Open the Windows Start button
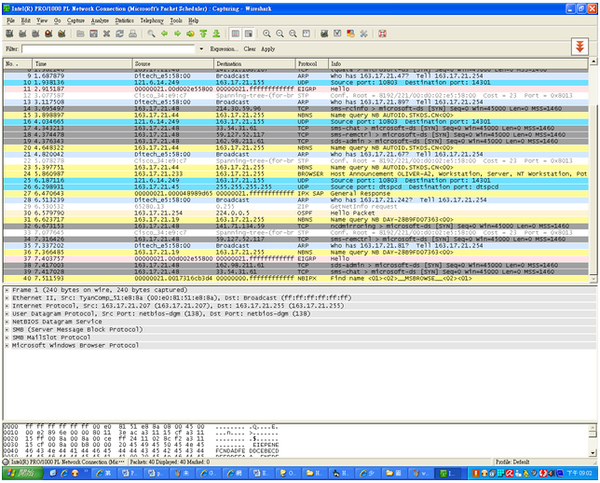600x483 pixels. [x=21, y=473]
